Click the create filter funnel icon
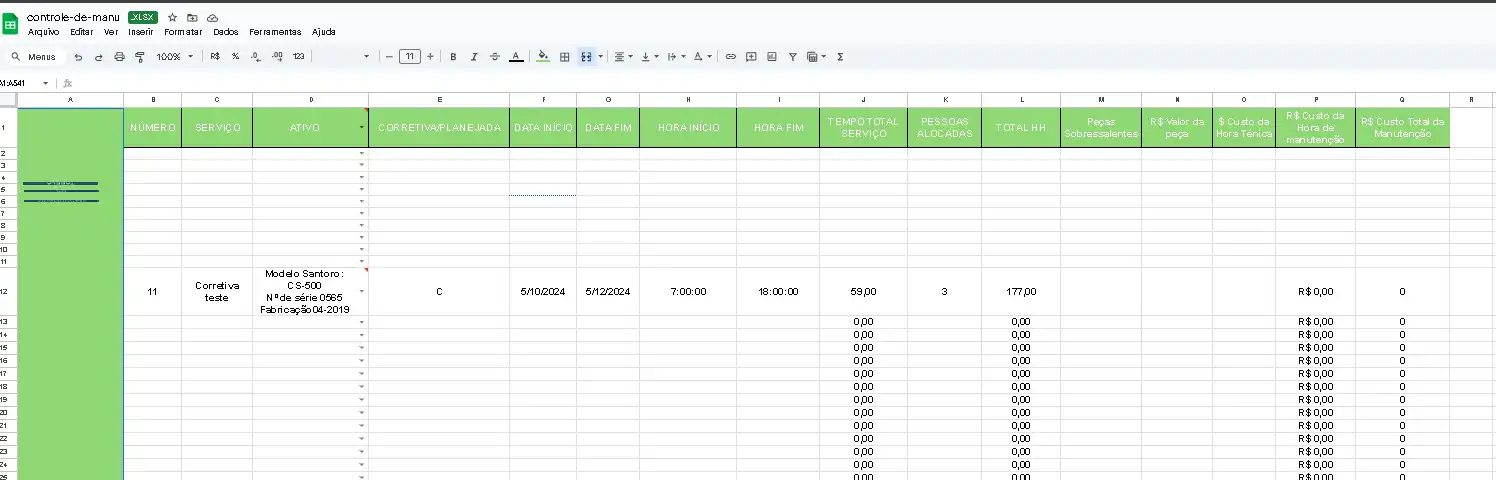The height and width of the screenshot is (480, 1496). coord(792,57)
